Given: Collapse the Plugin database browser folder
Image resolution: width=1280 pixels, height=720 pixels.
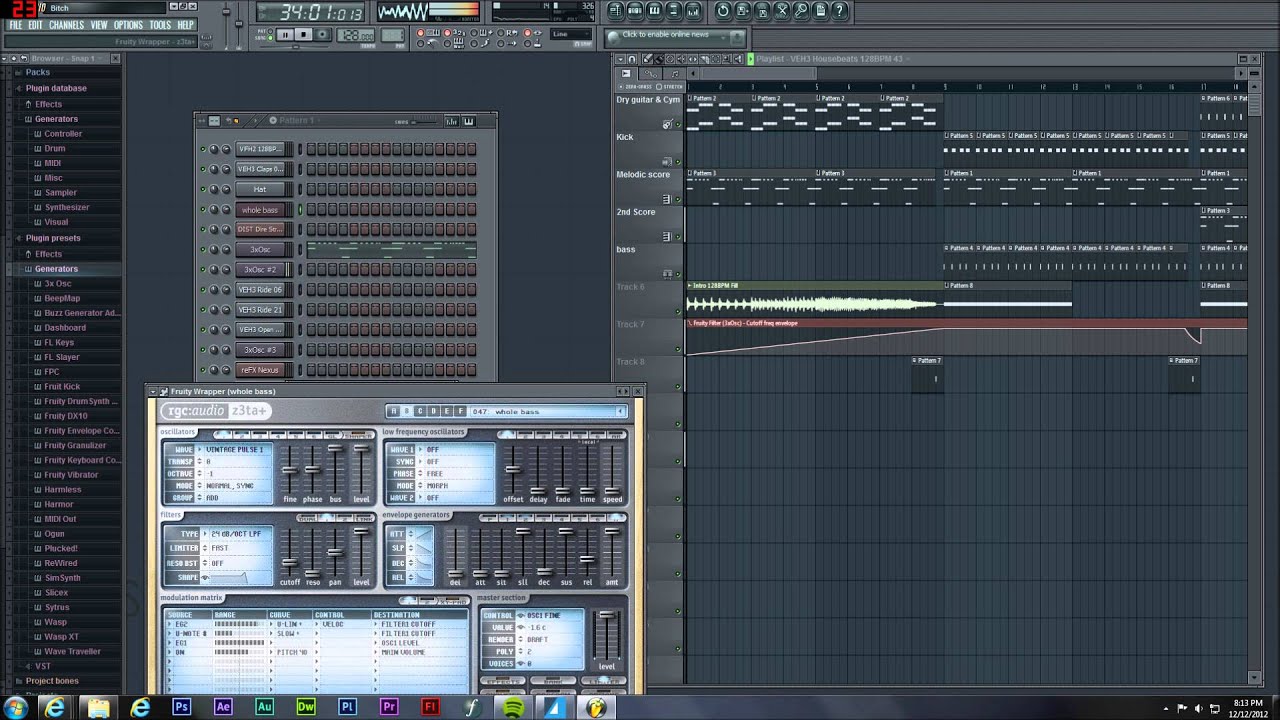Looking at the screenshot, I should (56, 88).
